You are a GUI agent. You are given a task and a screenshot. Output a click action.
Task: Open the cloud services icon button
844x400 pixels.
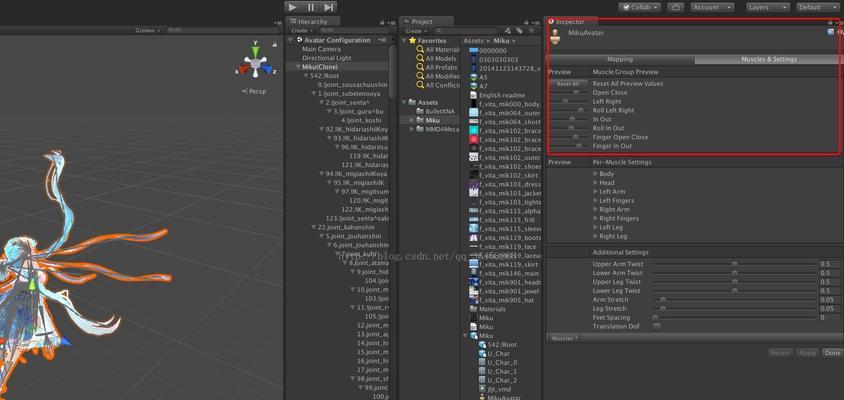pyautogui.click(x=676, y=8)
